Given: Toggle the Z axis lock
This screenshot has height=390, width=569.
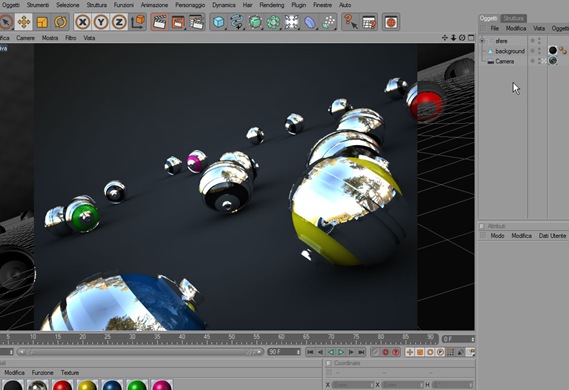Looking at the screenshot, I should click(x=119, y=22).
